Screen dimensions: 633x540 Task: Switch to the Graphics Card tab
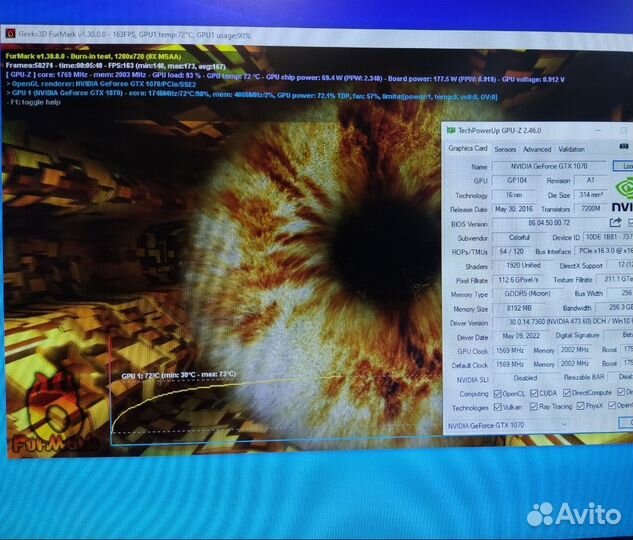[467, 149]
